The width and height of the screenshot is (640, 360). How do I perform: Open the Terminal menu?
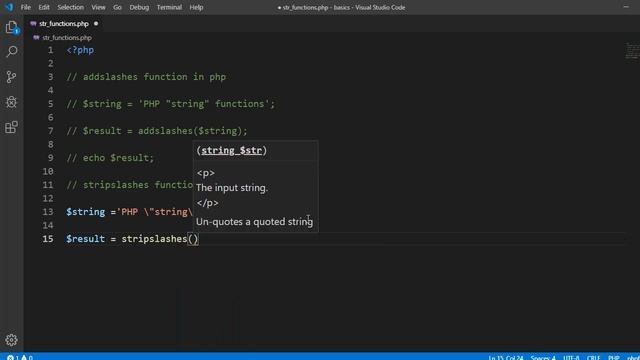click(x=169, y=7)
